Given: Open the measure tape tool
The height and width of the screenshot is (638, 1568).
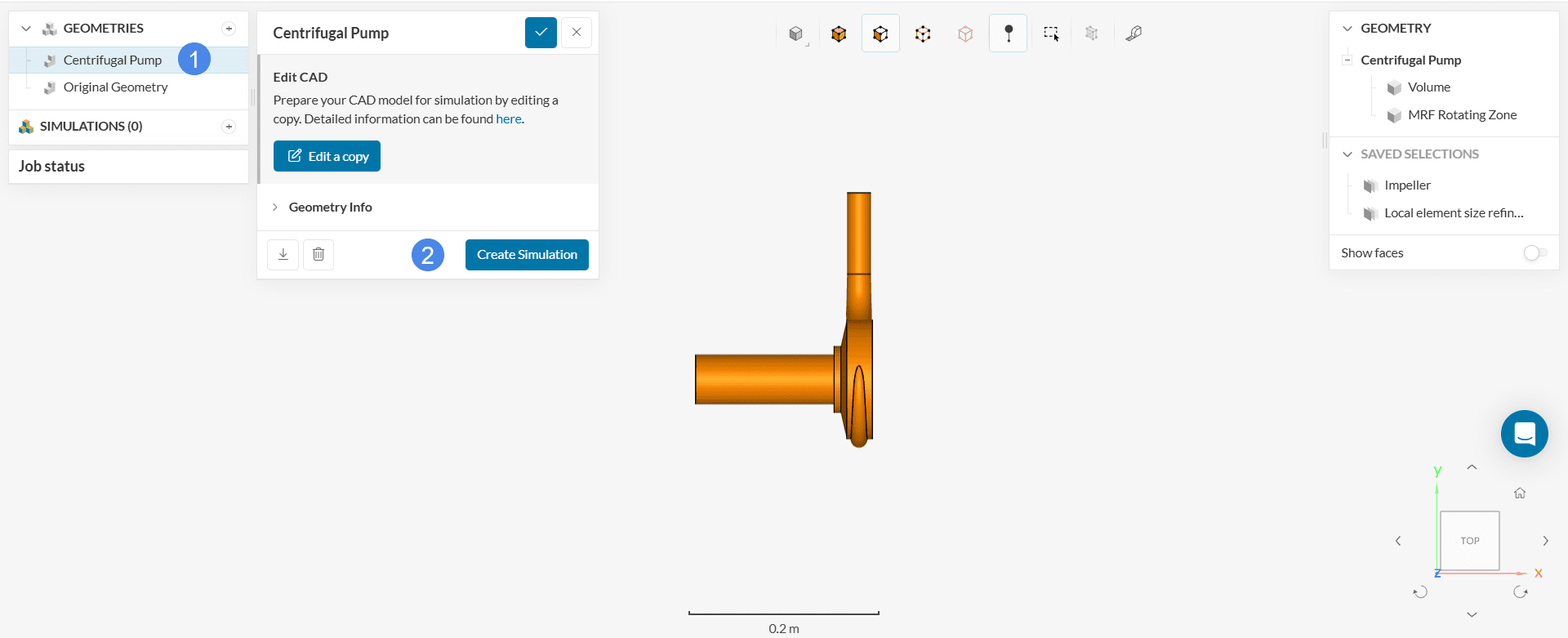Looking at the screenshot, I should coord(1134,33).
